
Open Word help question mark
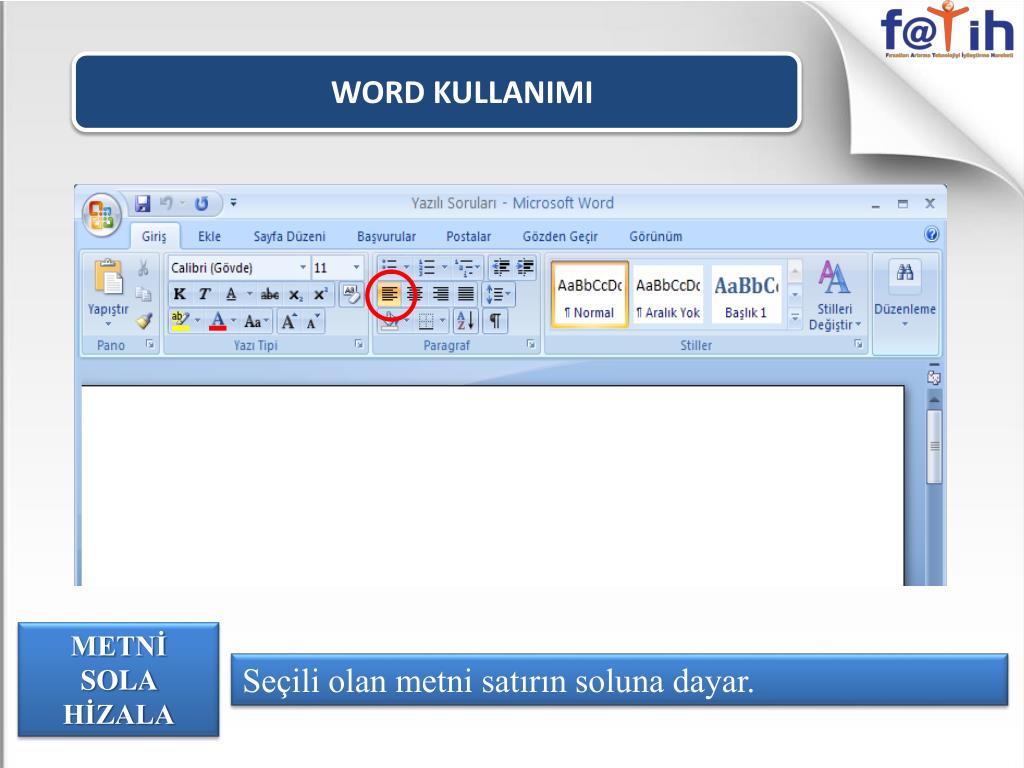point(932,234)
